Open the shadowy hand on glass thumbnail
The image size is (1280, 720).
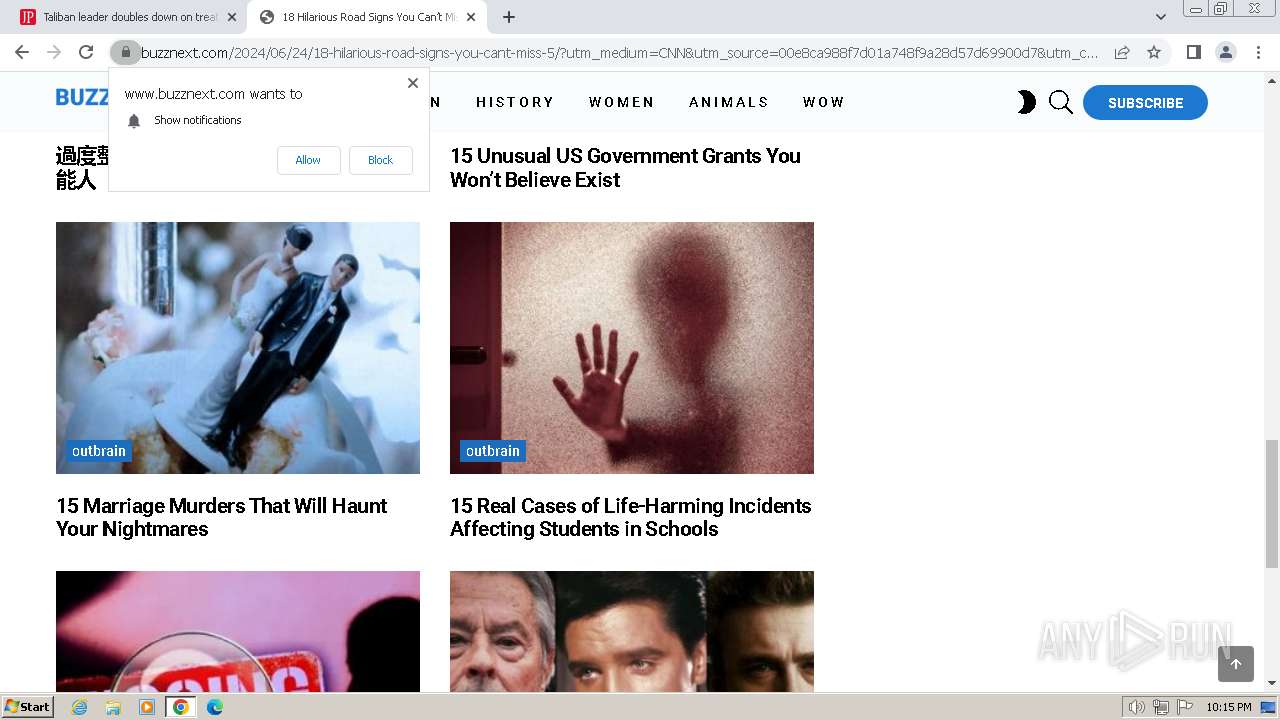tap(632, 348)
